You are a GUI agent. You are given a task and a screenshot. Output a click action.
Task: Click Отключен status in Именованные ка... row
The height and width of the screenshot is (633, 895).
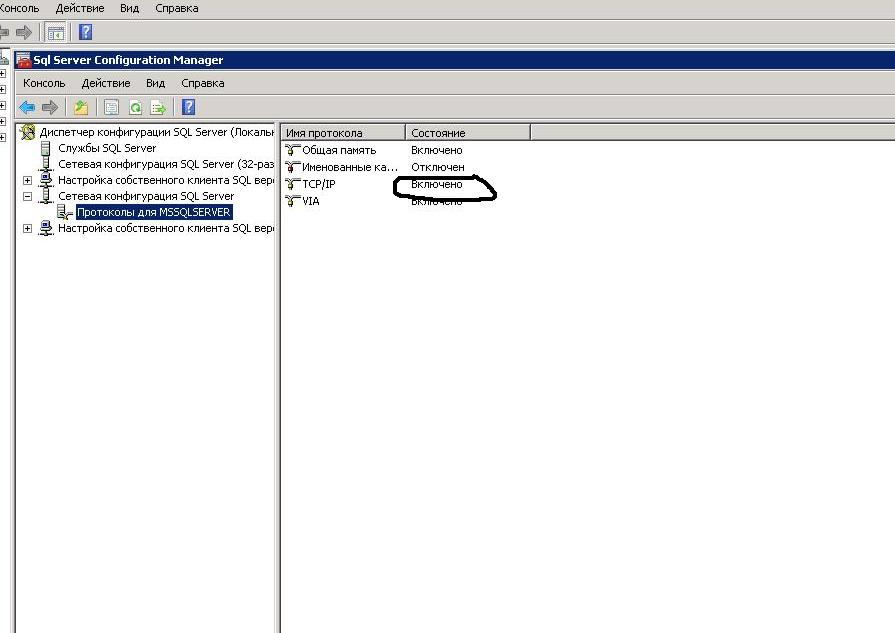tap(438, 167)
